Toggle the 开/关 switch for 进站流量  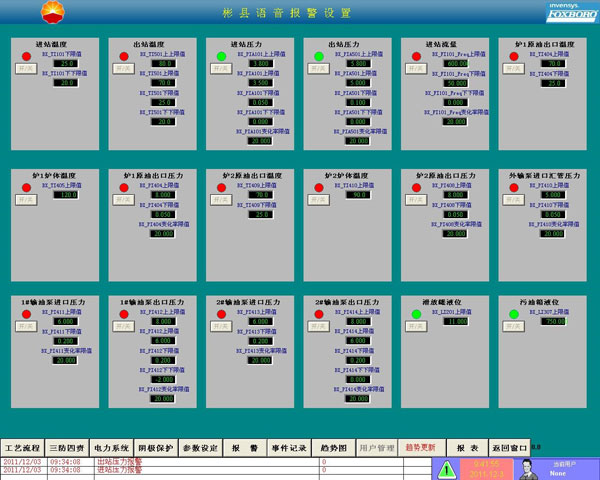[416, 69]
